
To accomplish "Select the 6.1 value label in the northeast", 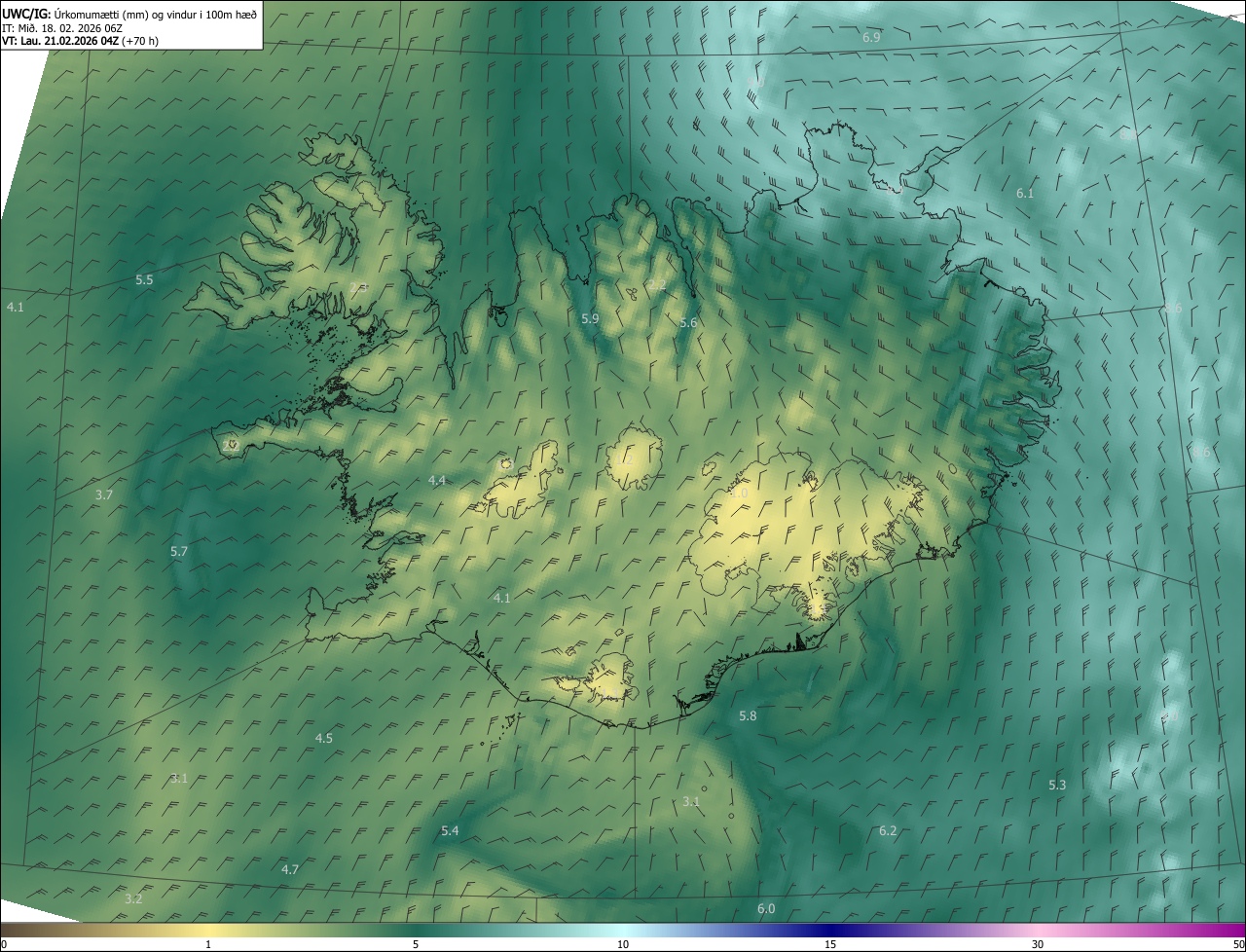I will pos(1025,194).
